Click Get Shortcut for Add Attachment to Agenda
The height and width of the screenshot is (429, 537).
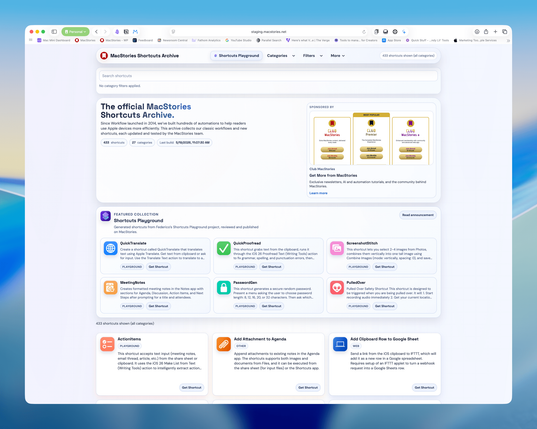tap(308, 388)
